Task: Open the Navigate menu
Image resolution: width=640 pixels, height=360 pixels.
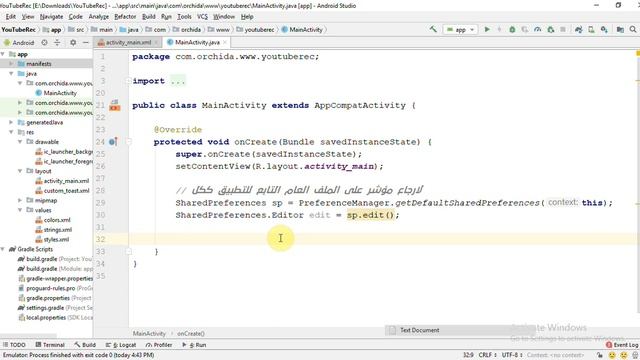Action: point(51,17)
